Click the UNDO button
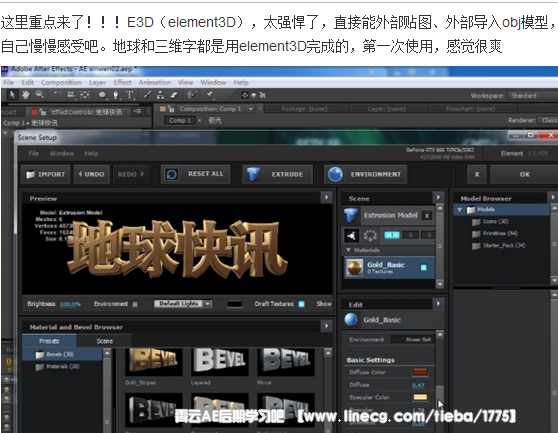 click(x=91, y=174)
